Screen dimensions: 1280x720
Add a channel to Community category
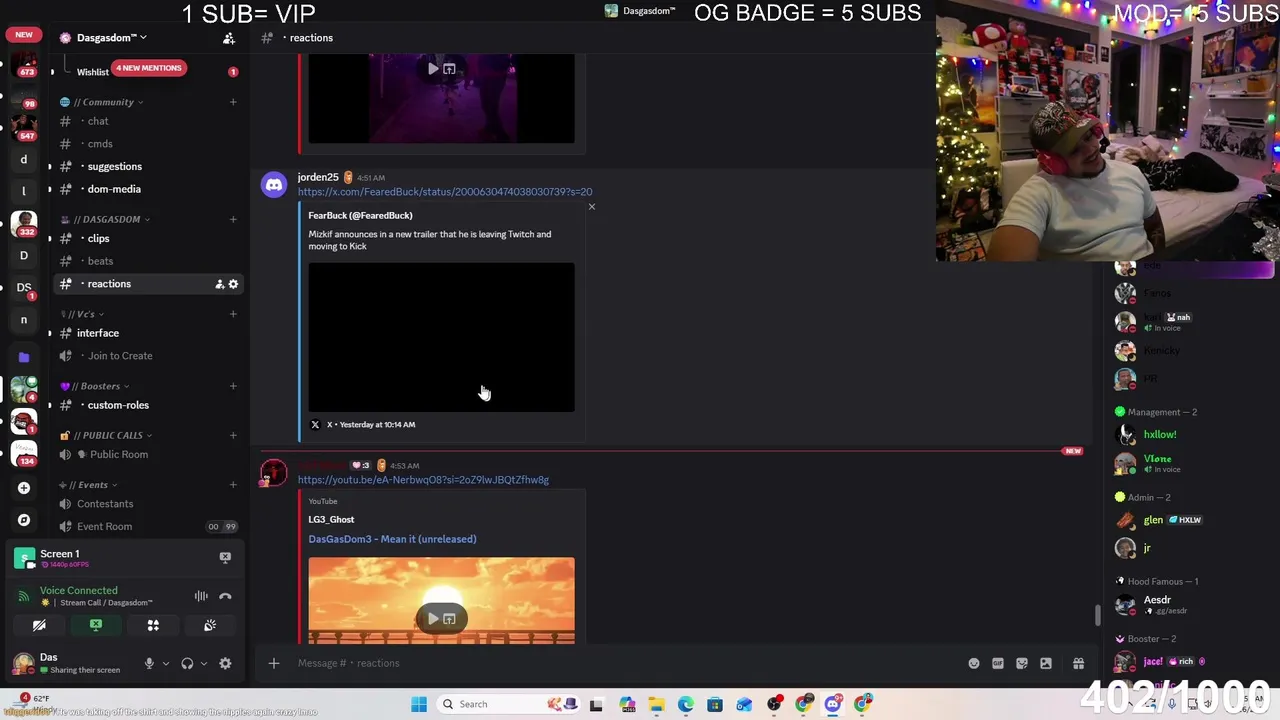point(233,102)
